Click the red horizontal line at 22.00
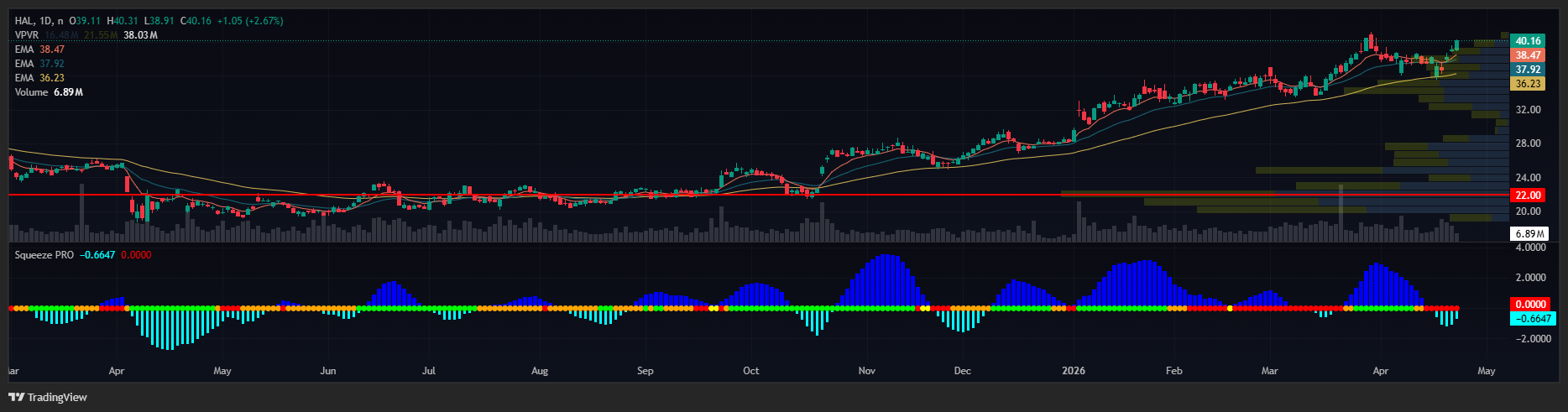 (x=588, y=195)
